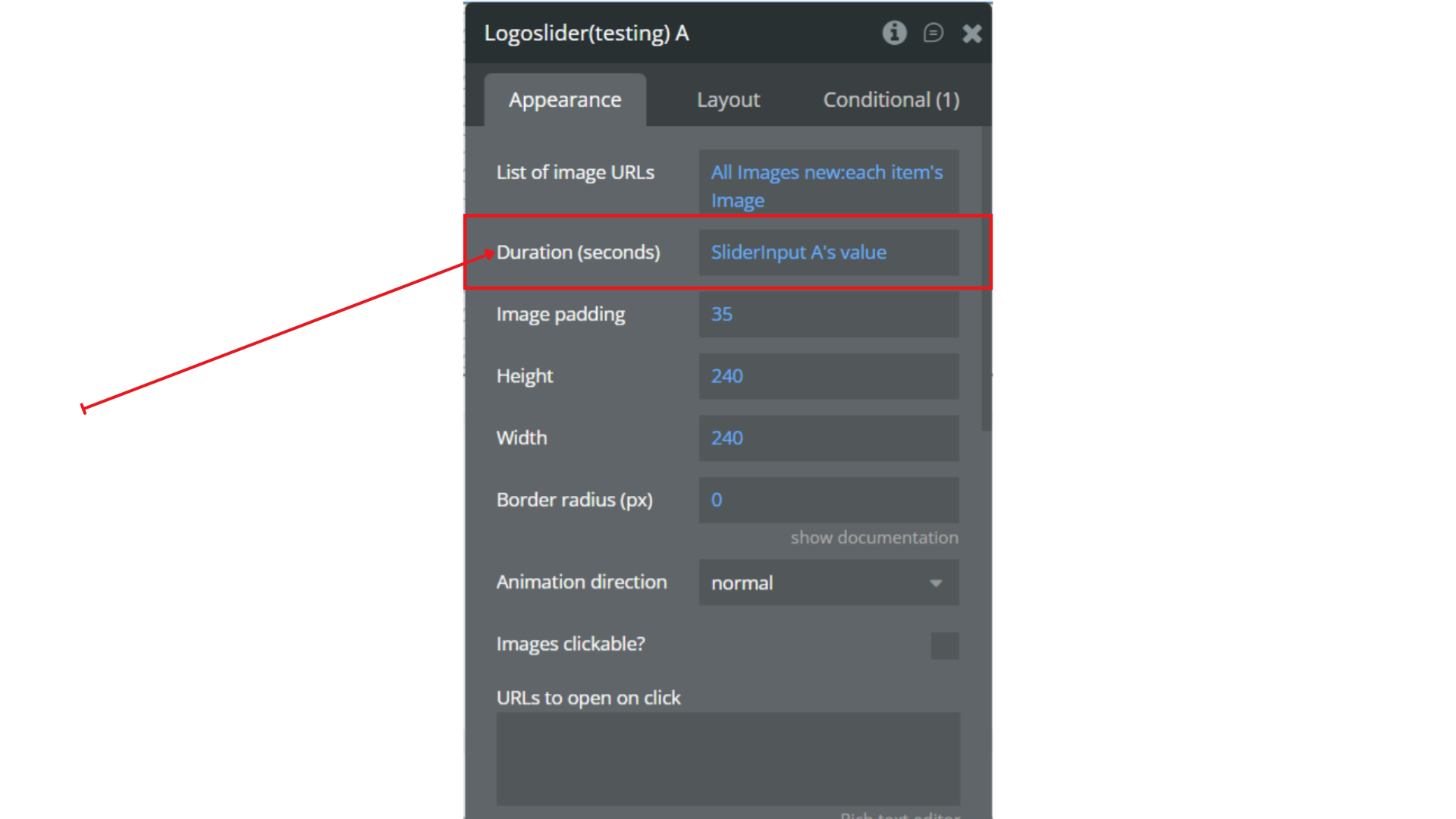This screenshot has height=819, width=1456.
Task: Click the show documentation link
Action: click(x=874, y=537)
